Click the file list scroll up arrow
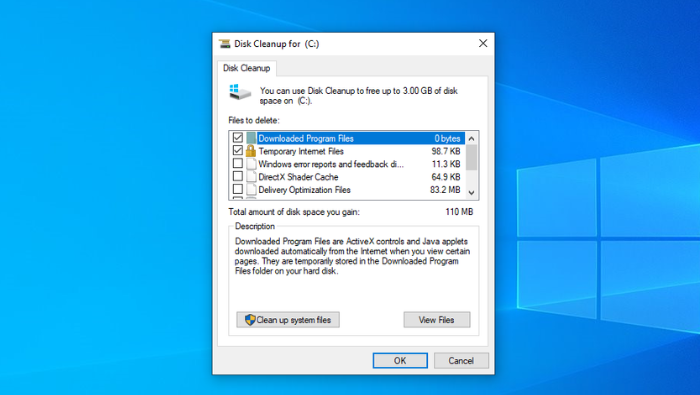700x395 pixels. [471, 138]
